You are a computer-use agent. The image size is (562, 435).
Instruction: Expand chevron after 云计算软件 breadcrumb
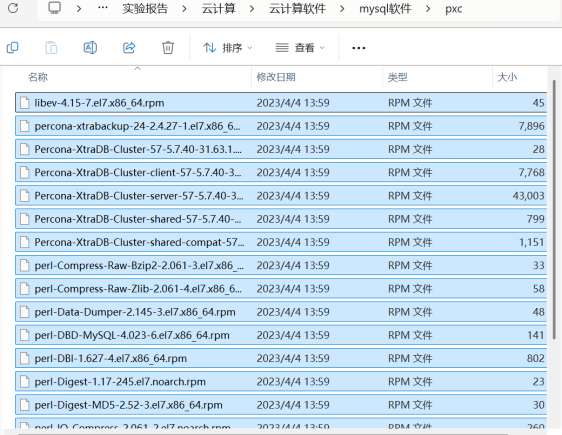coord(342,8)
